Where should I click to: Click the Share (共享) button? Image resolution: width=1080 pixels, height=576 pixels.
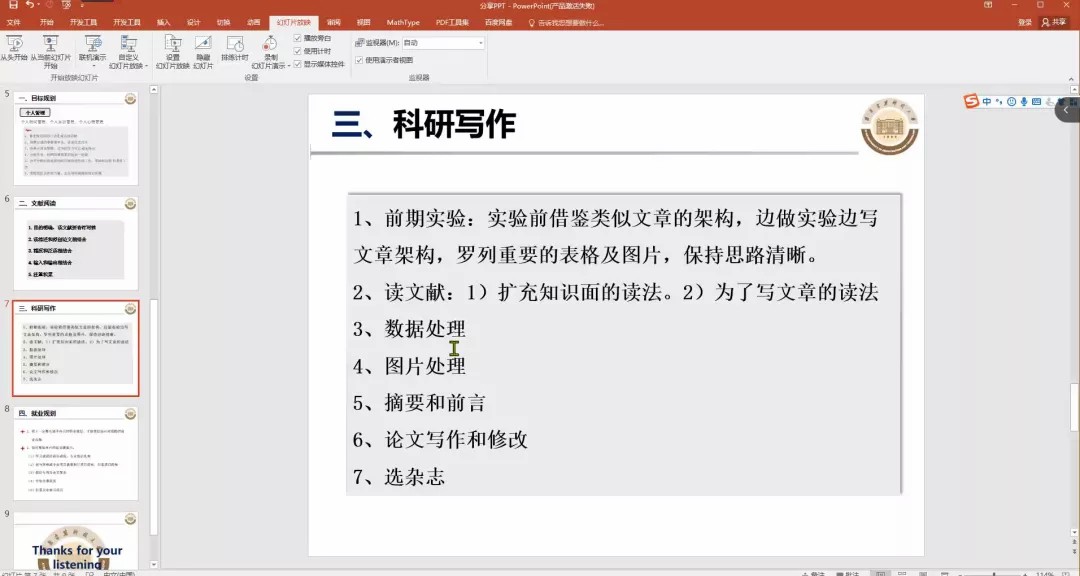[1054, 22]
